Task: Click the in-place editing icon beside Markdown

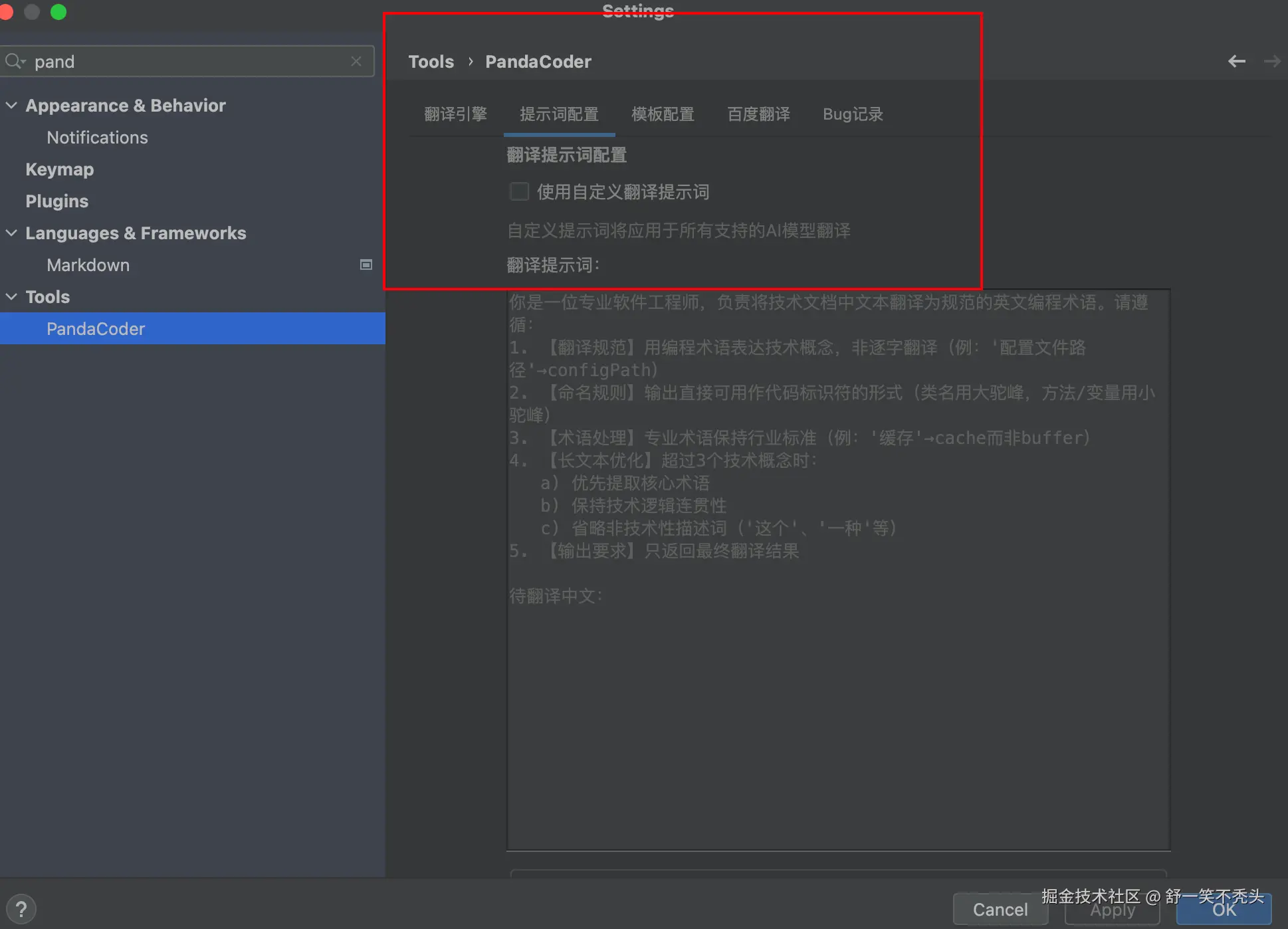Action: [x=366, y=264]
